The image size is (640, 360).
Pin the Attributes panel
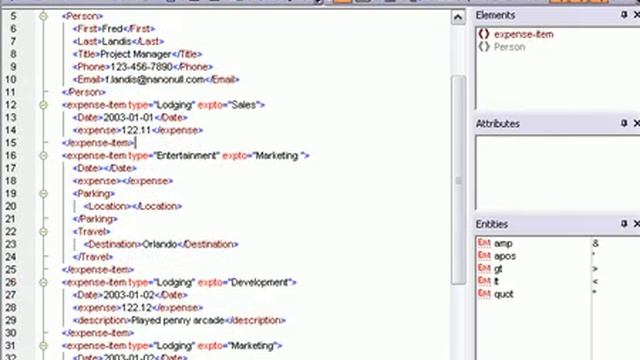(x=624, y=123)
